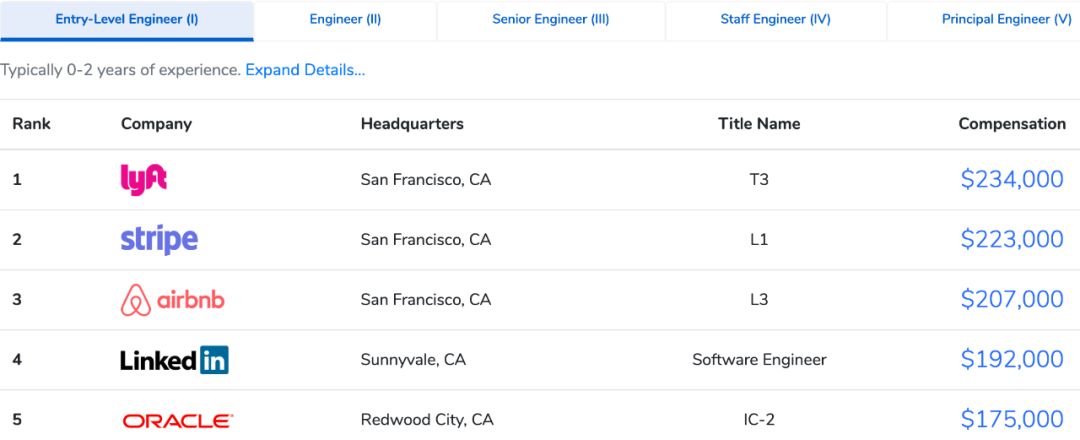Click the Lyft logo icon
The image size is (1080, 440).
point(143,180)
